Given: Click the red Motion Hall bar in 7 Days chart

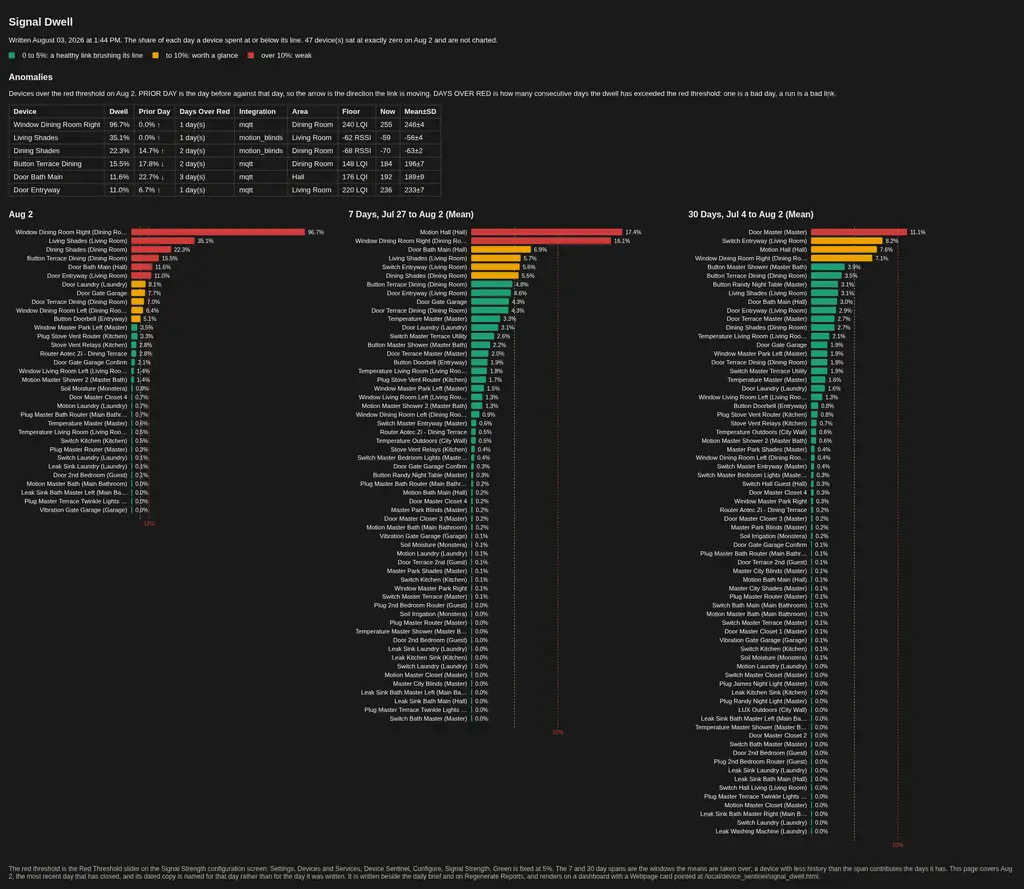Looking at the screenshot, I should 547,232.
